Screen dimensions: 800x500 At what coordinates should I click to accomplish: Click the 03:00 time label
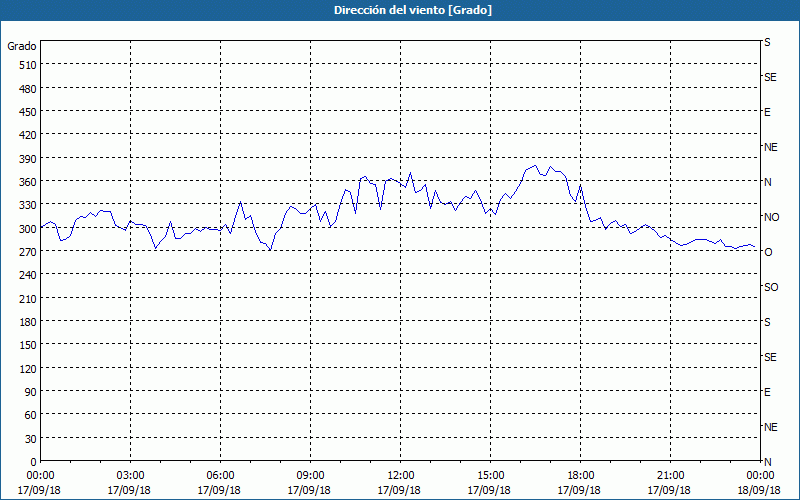tap(130, 476)
